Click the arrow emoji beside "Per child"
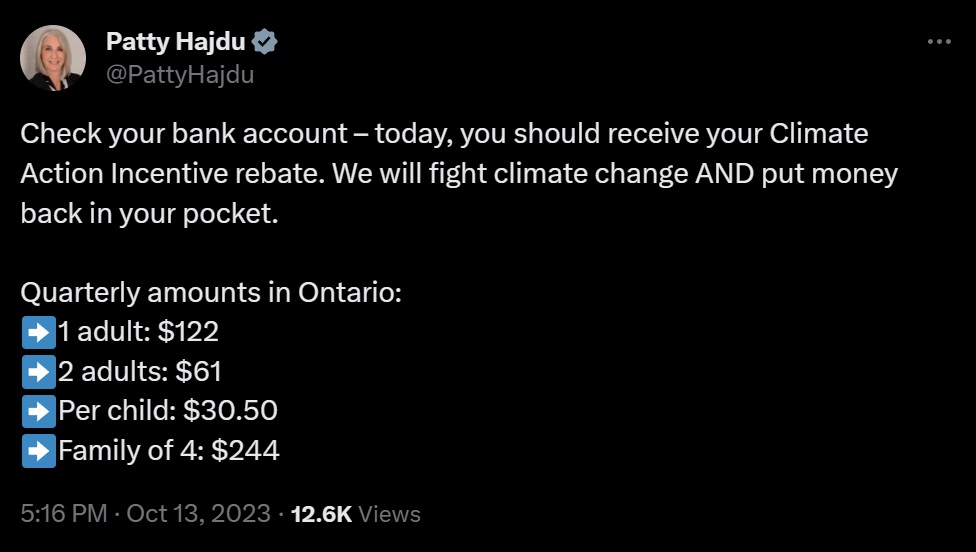 pyautogui.click(x=38, y=411)
